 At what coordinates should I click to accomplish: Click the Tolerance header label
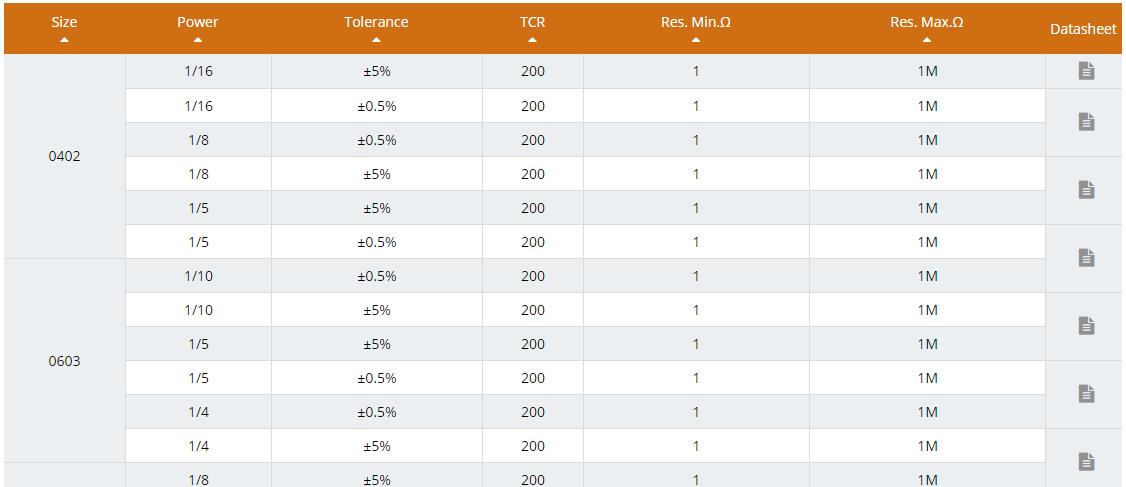(x=376, y=22)
